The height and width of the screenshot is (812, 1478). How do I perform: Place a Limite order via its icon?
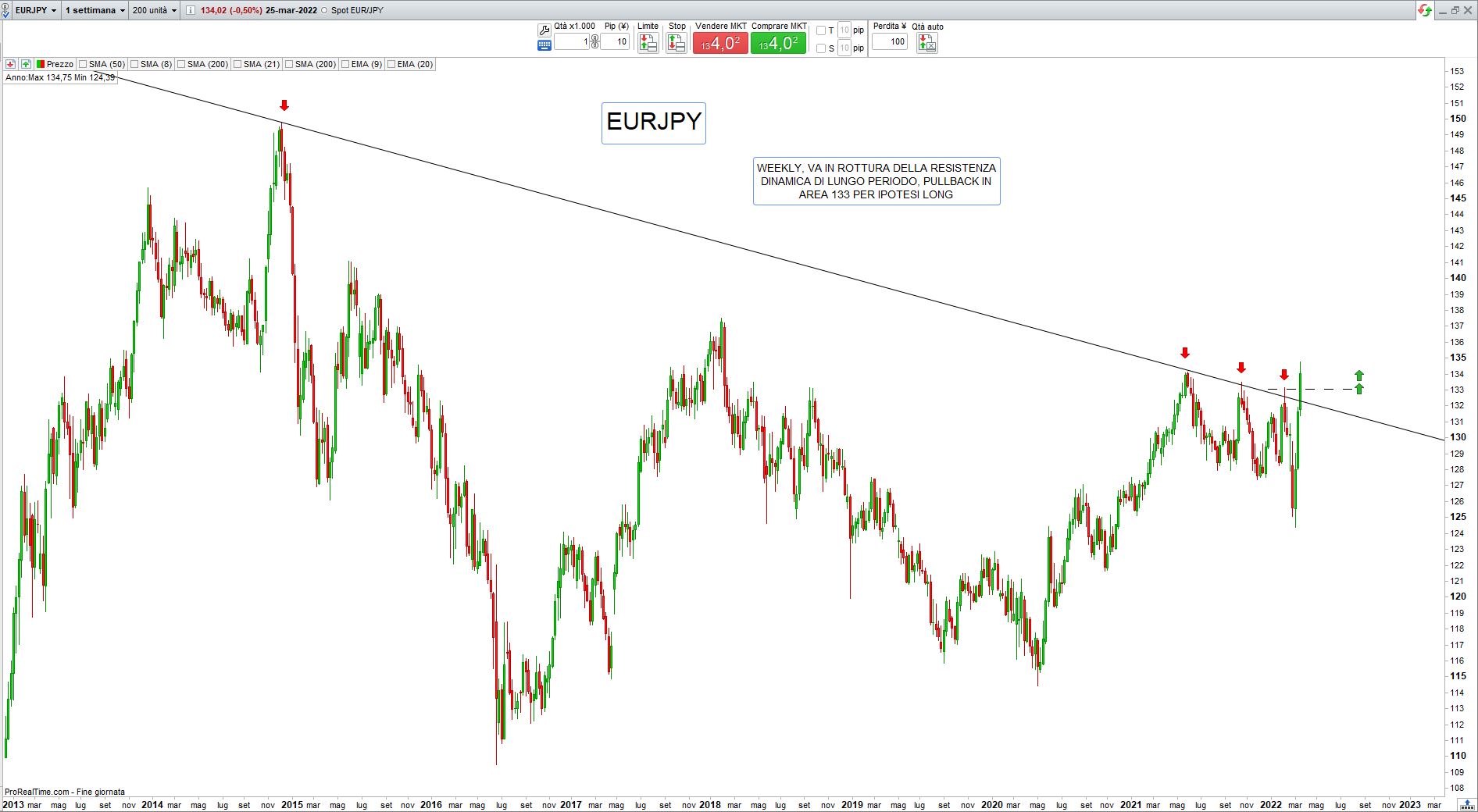(x=648, y=44)
